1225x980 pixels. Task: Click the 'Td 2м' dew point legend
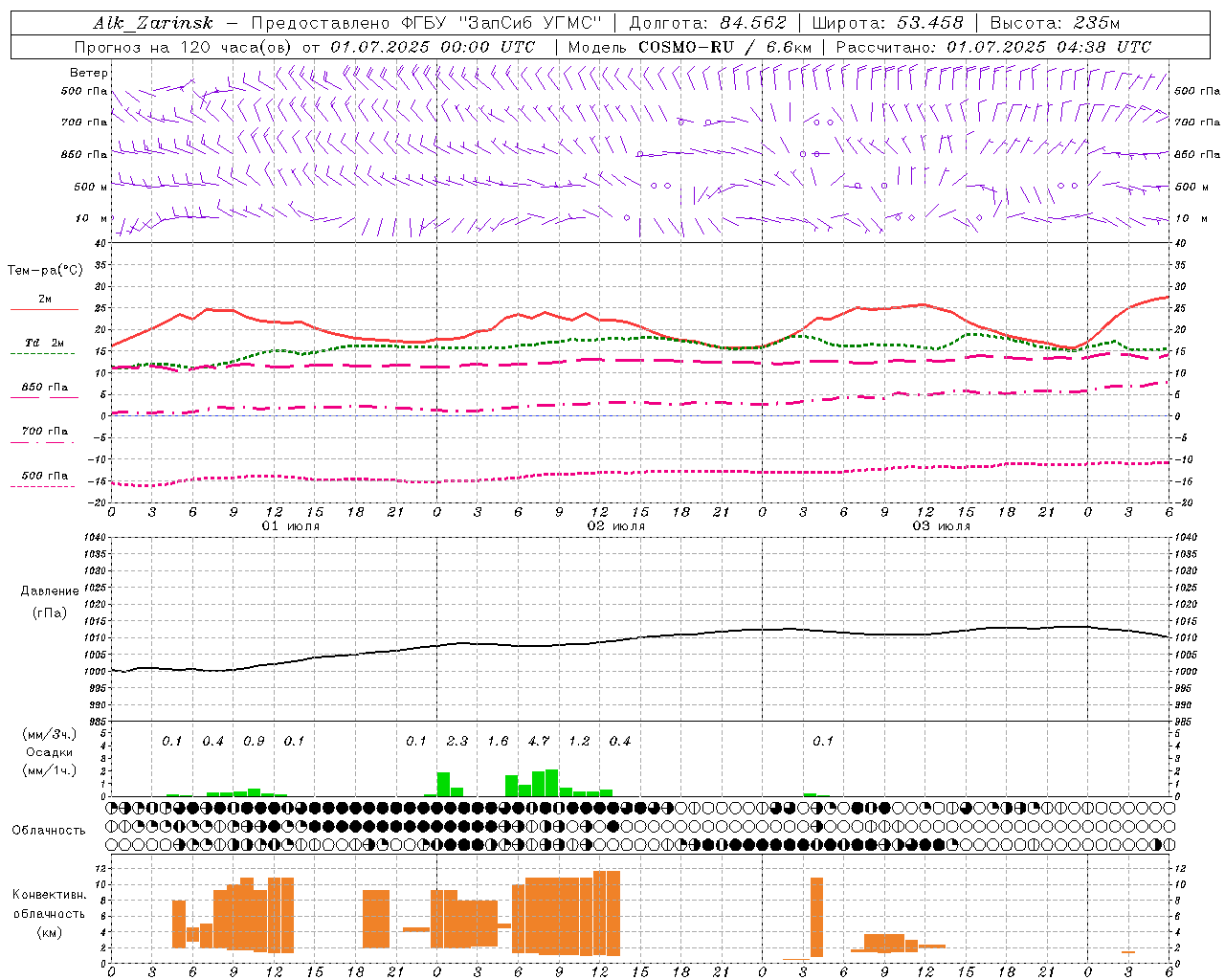click(44, 343)
